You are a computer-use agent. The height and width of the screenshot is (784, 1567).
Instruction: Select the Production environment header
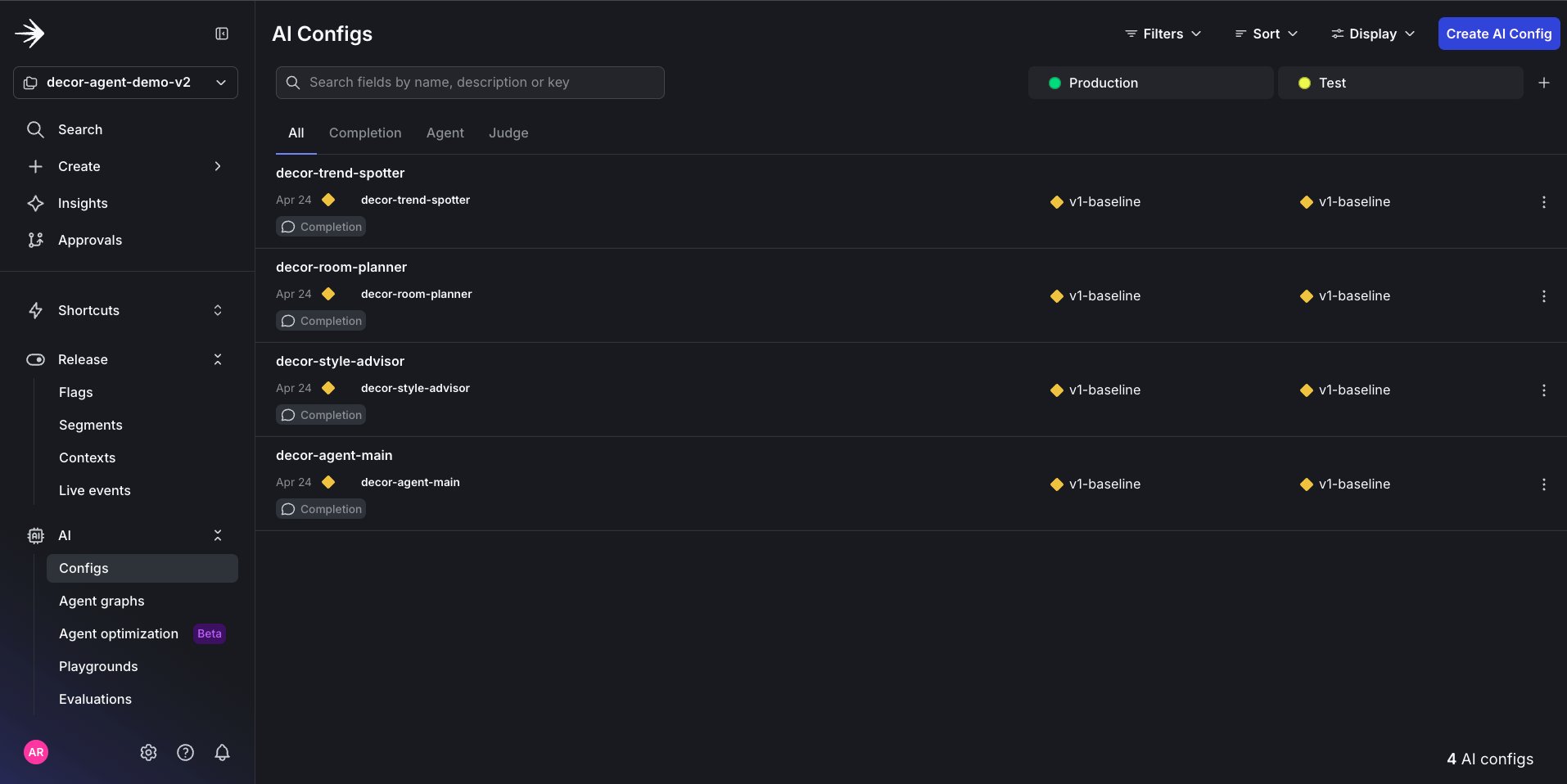click(1150, 83)
